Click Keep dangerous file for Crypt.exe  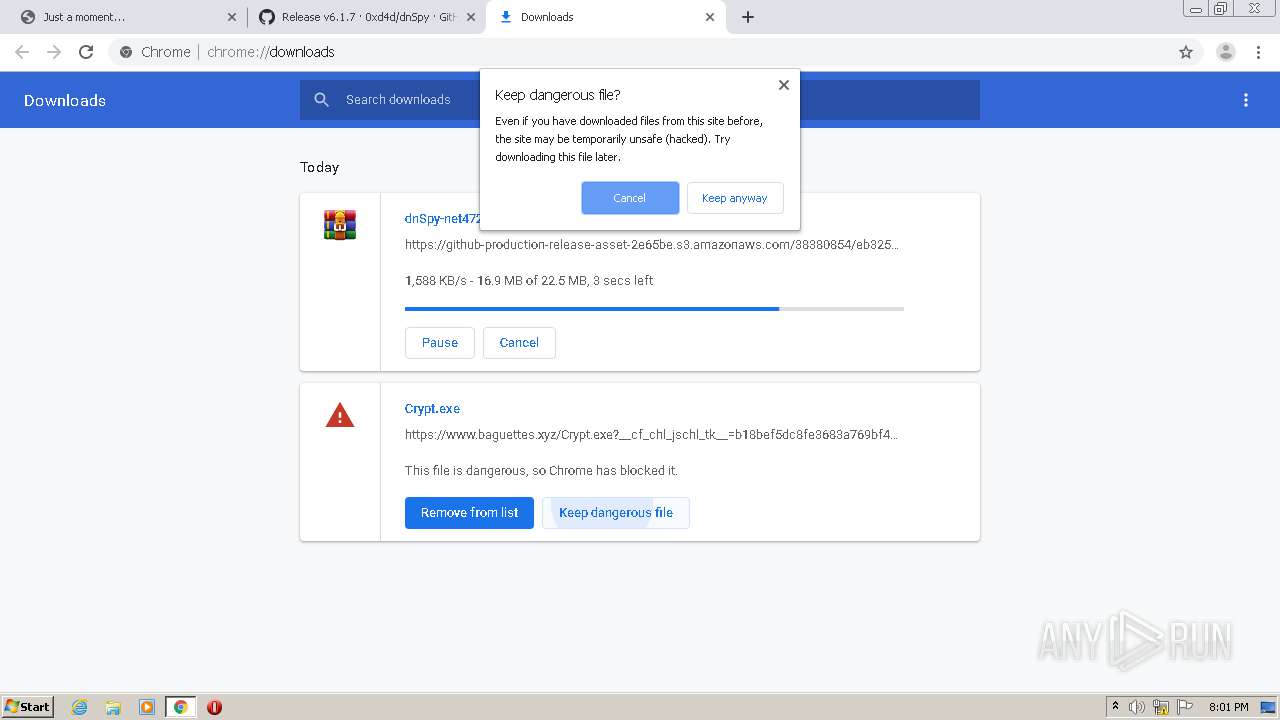pos(616,513)
